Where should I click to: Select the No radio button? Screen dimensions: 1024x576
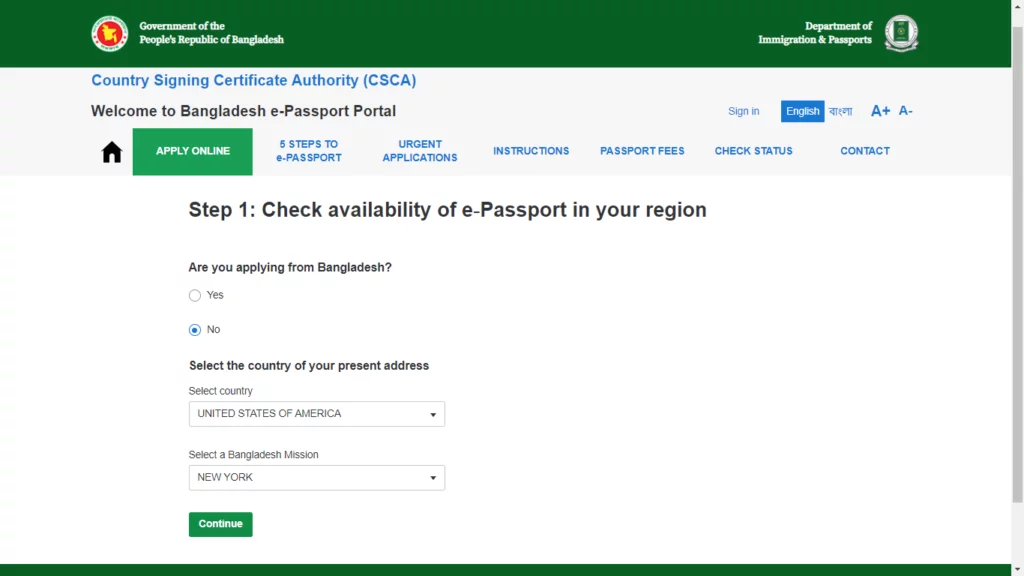pos(195,330)
